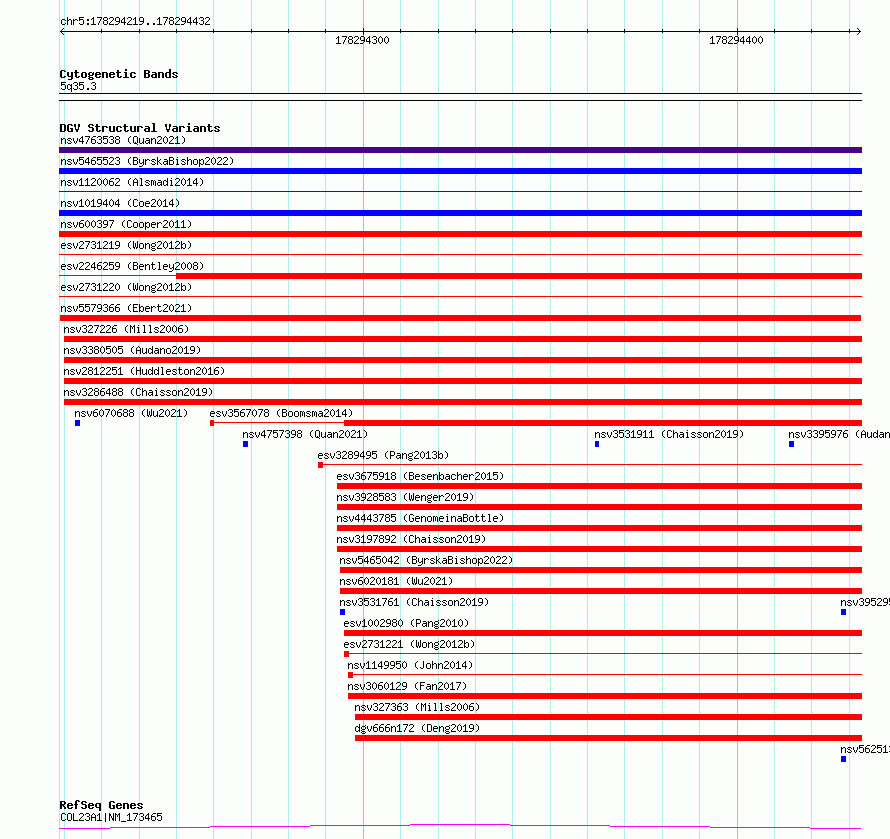Click nsv3380505 (Audano2019) variant label
The image size is (890, 839).
point(132,350)
